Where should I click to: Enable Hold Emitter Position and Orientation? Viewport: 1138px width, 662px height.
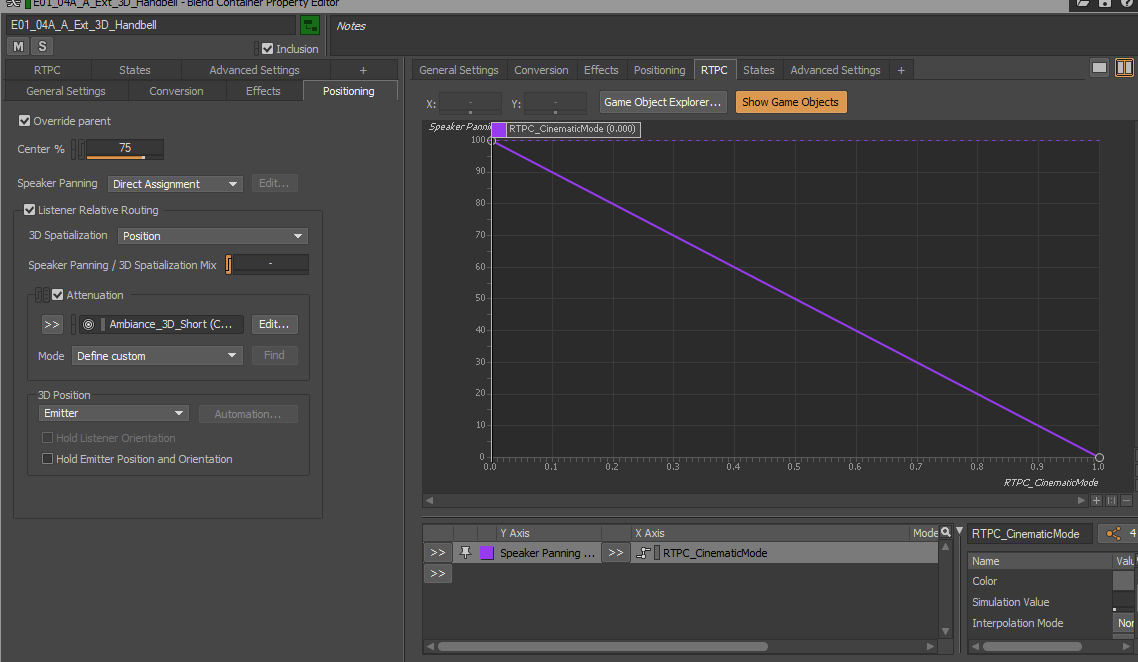[47, 459]
